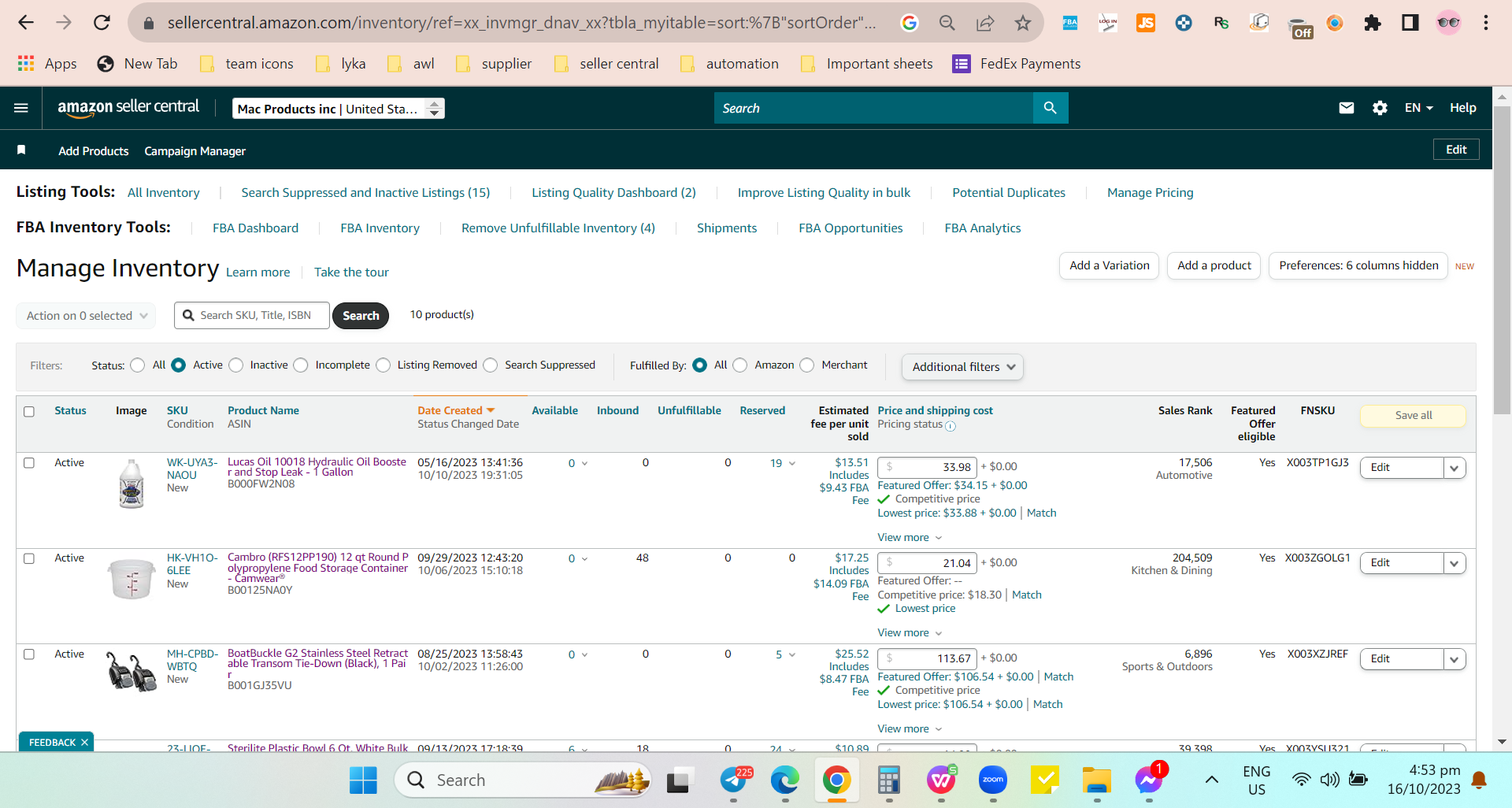Click the Add a Variation button

click(x=1109, y=266)
